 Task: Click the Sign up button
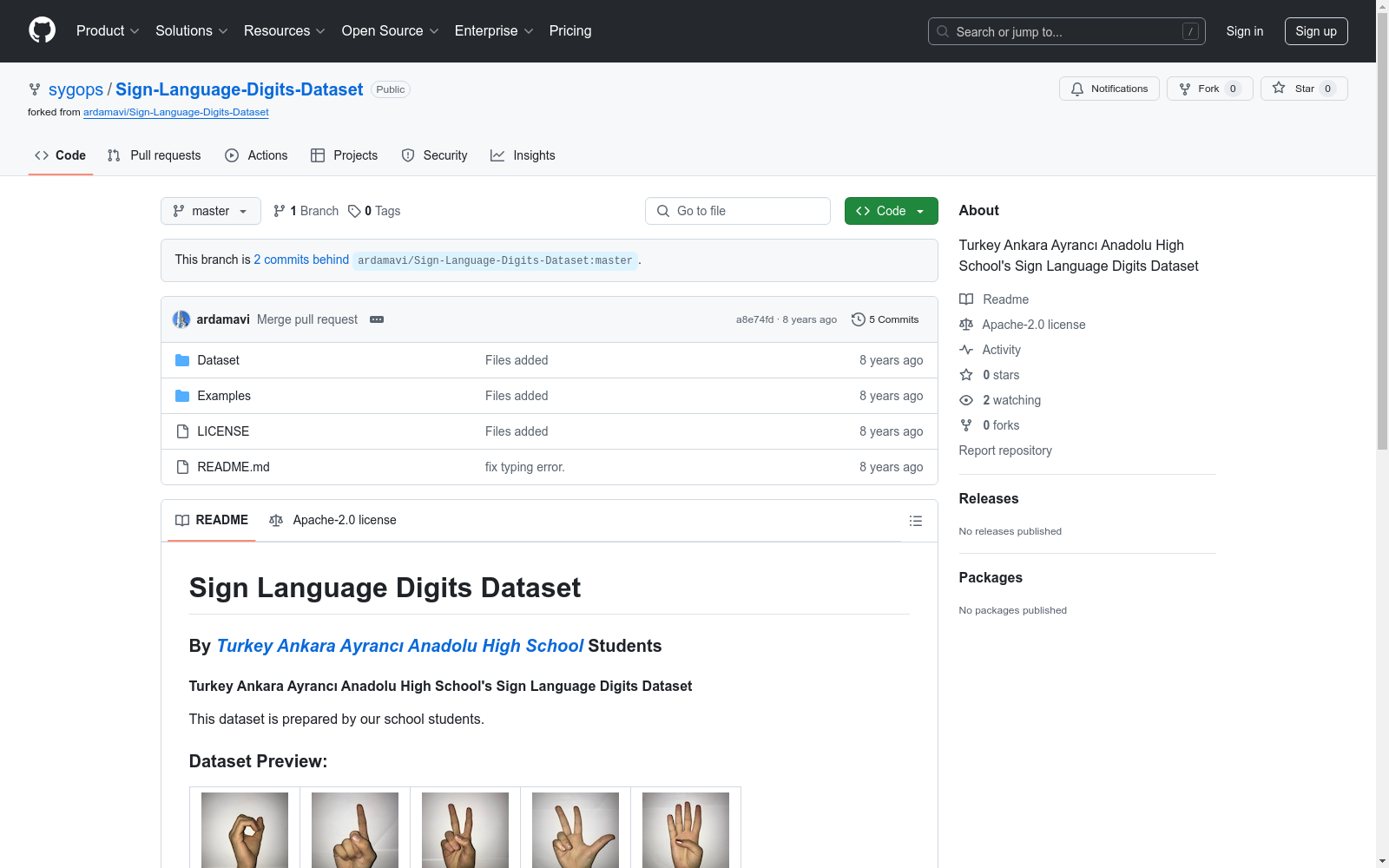(1316, 31)
